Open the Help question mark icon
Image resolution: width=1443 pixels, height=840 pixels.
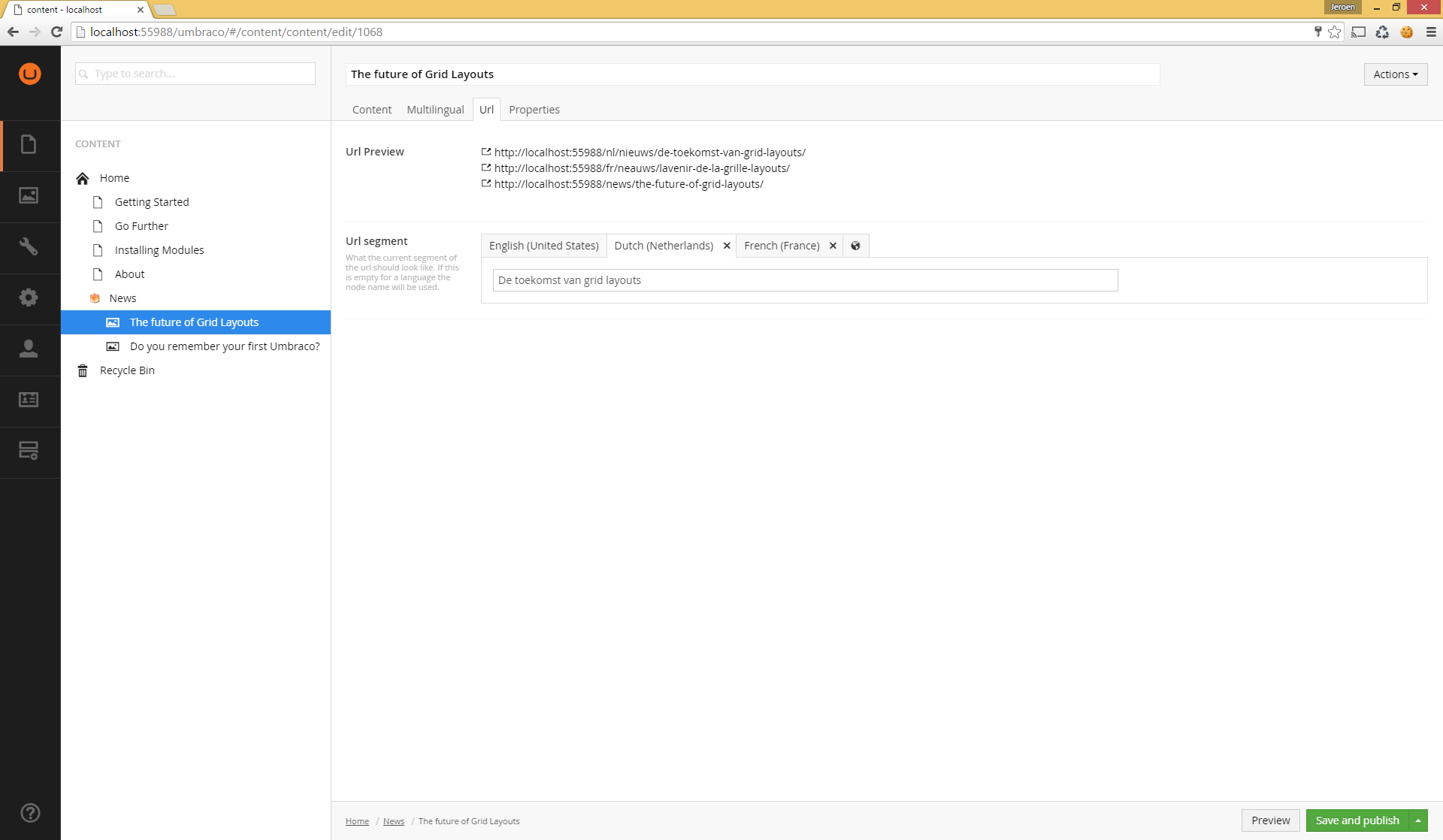click(30, 813)
